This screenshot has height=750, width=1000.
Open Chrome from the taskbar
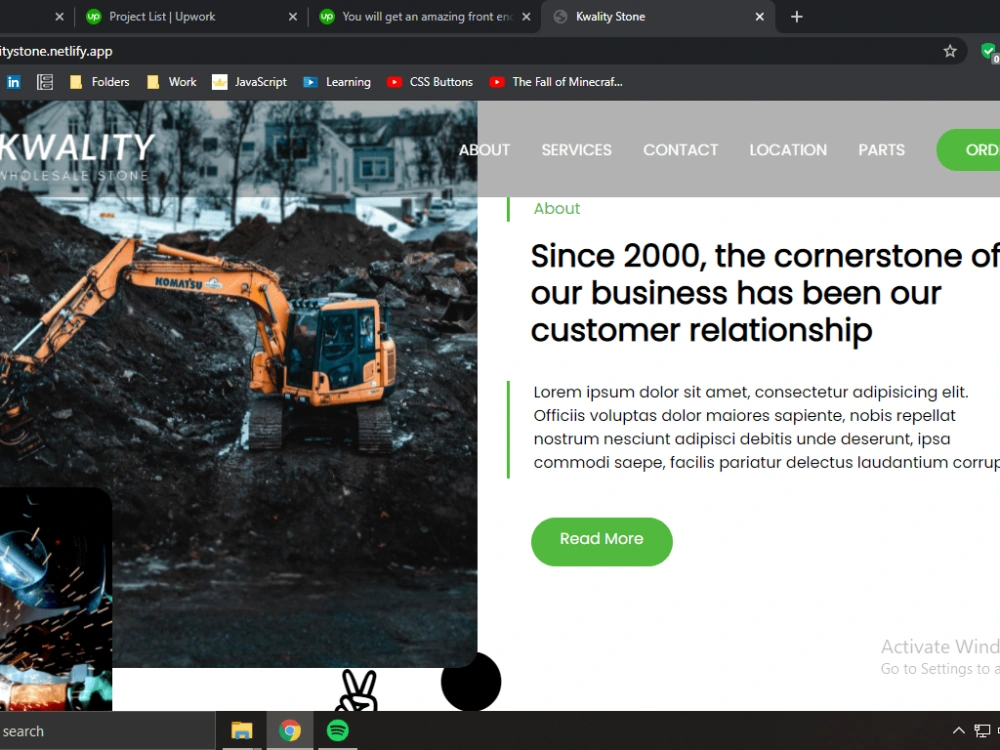[290, 730]
